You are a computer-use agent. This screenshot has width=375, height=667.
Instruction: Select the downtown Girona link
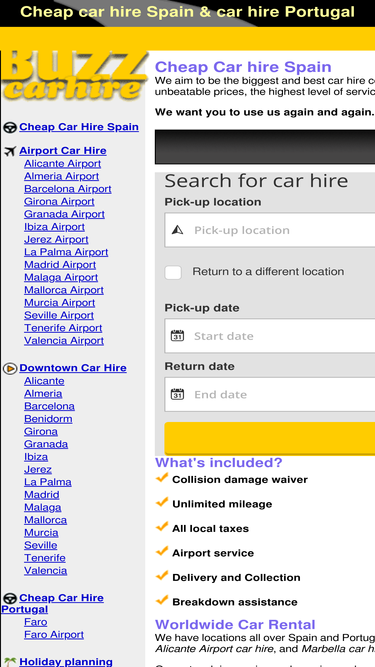(x=41, y=431)
